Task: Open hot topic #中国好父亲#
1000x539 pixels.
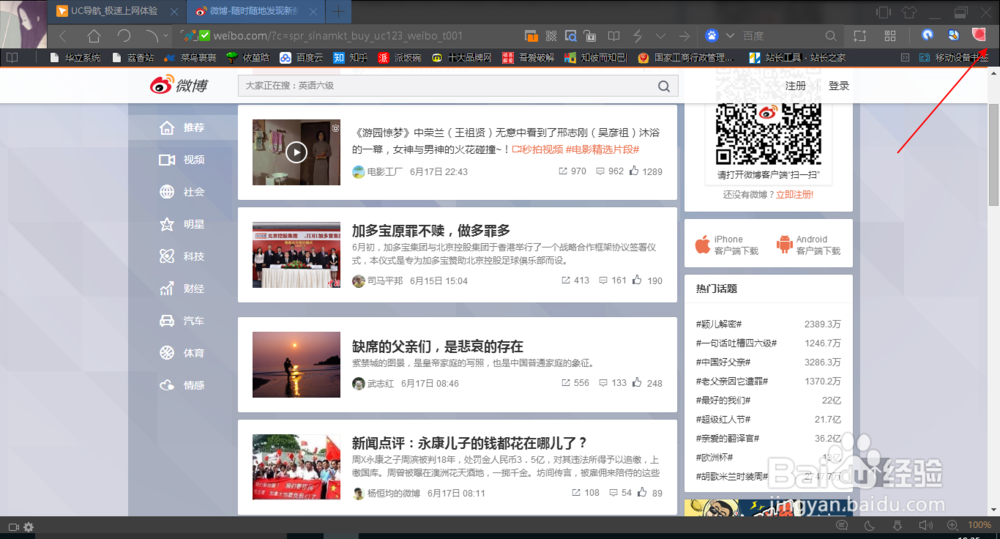Action: click(723, 362)
